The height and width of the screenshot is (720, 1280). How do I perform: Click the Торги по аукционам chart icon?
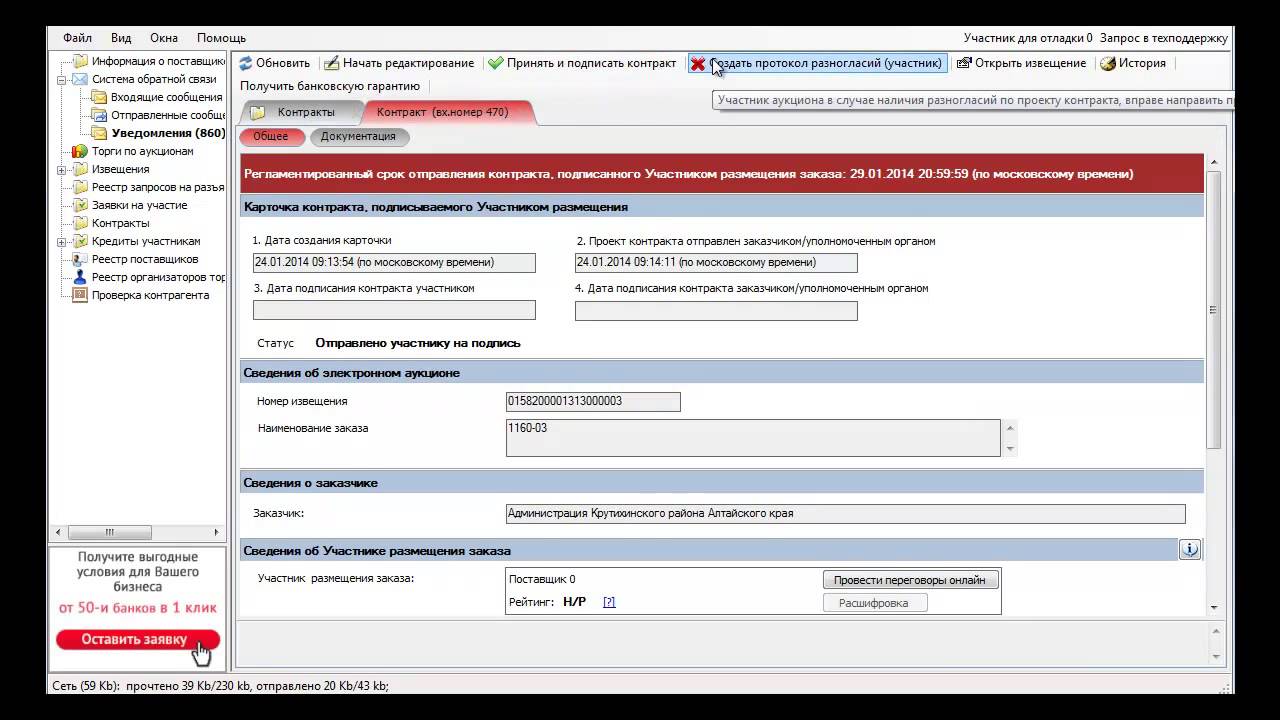80,151
